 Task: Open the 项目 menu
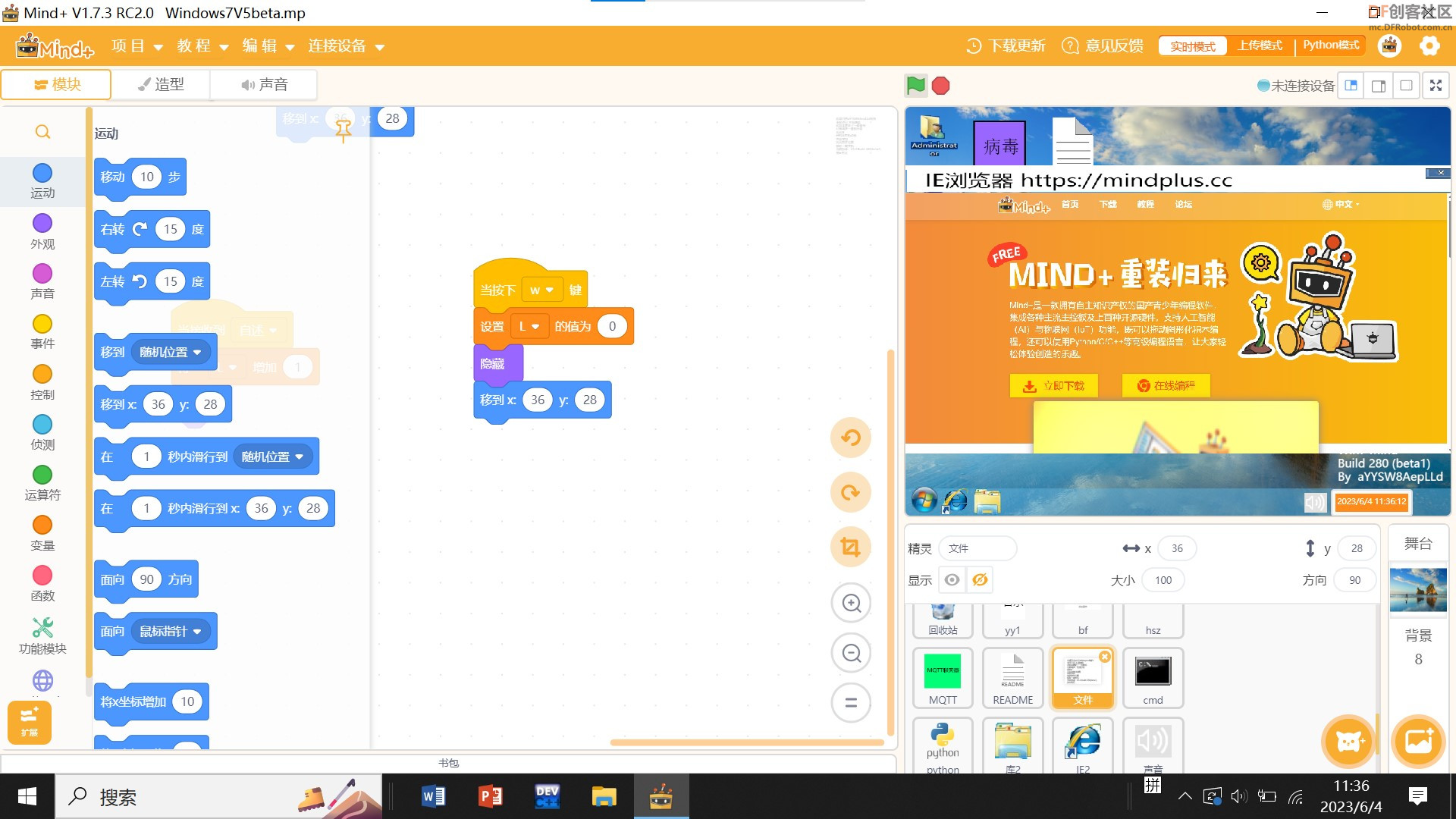137,46
